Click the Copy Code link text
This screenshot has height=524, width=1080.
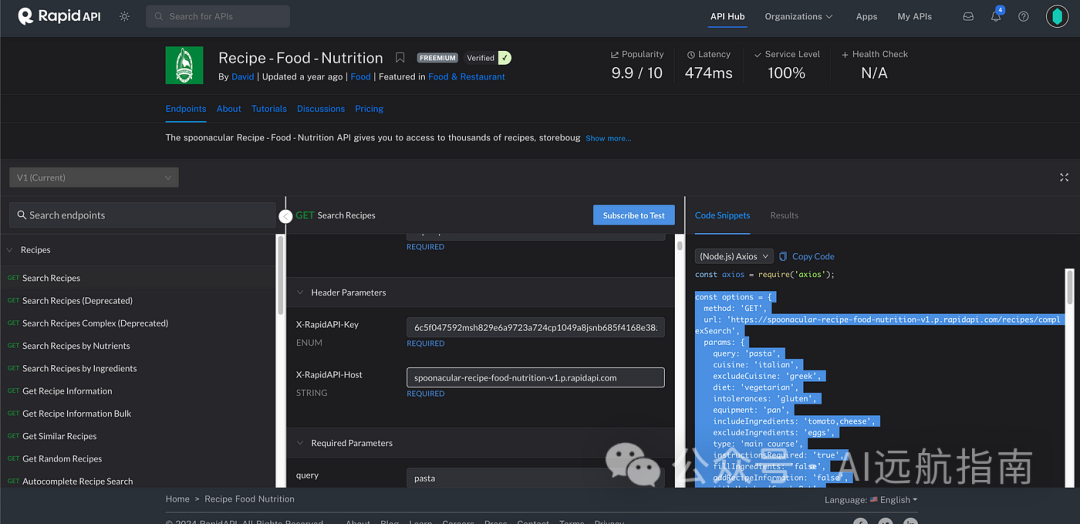(813, 256)
